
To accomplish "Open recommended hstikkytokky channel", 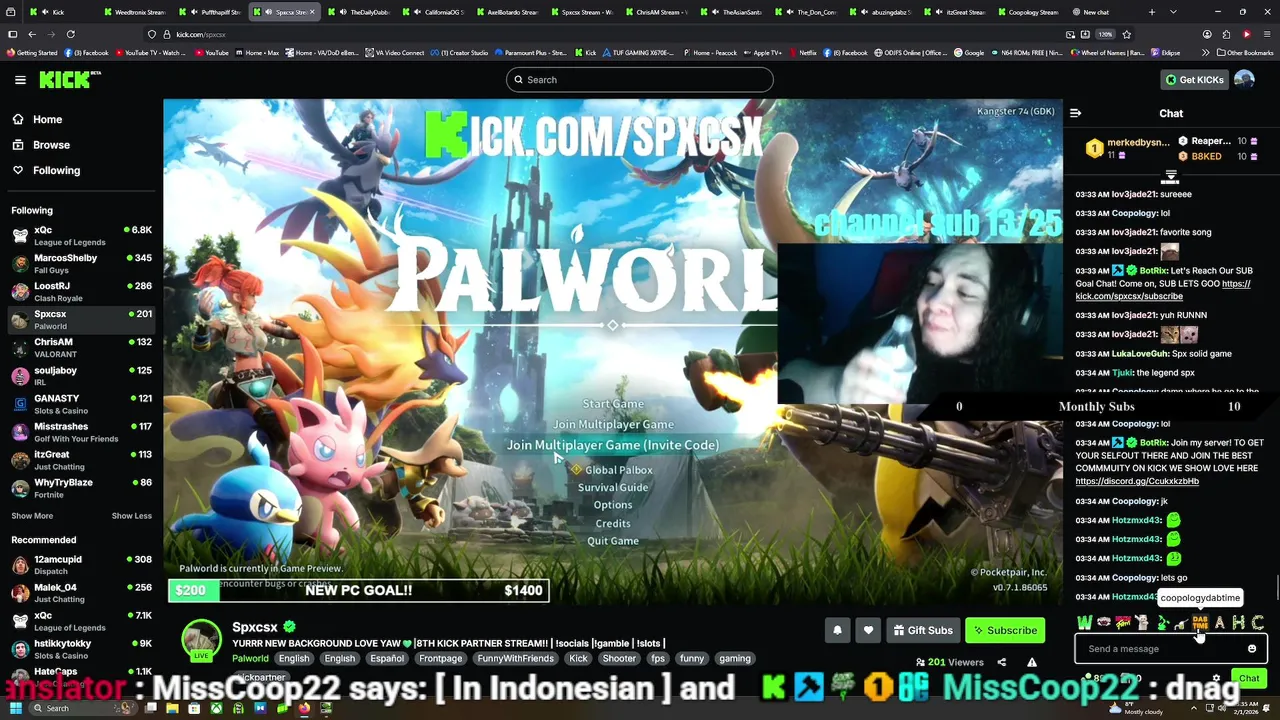I will pos(82,649).
